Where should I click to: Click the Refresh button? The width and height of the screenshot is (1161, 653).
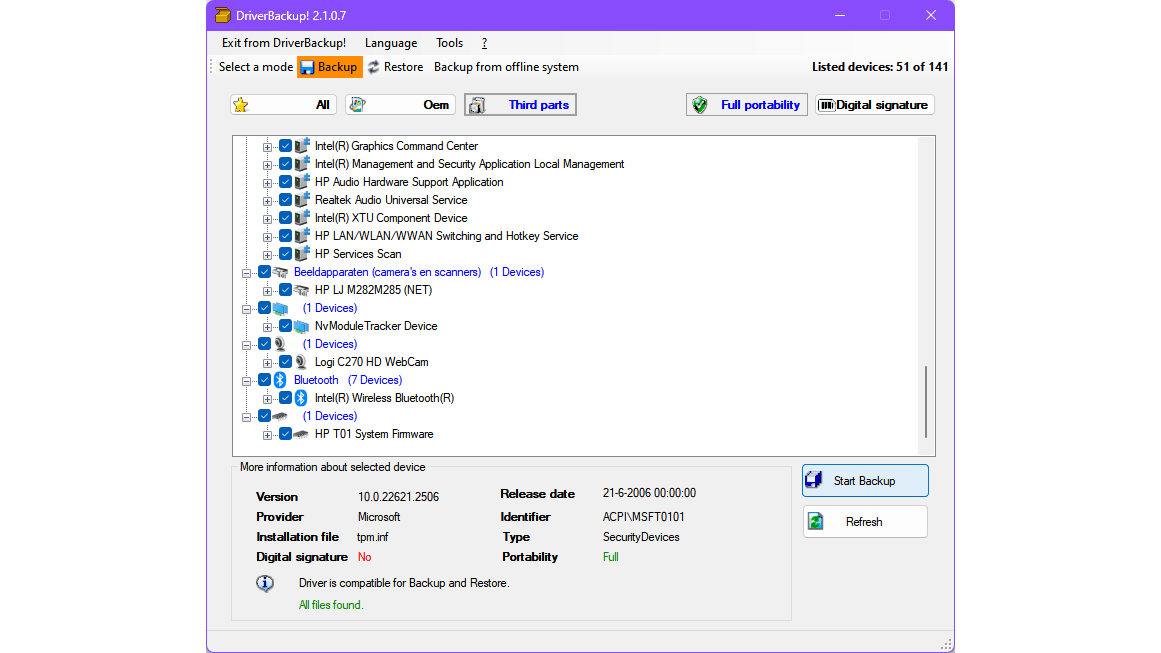[865, 522]
